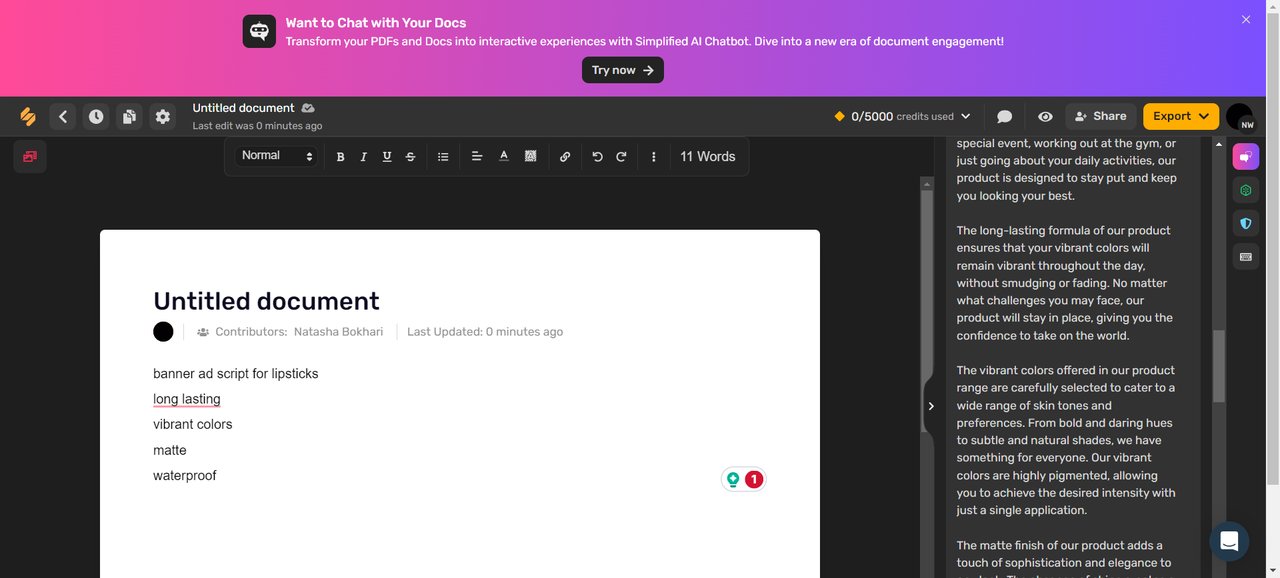Toggle italic formatting
1280x578 pixels.
coord(363,157)
